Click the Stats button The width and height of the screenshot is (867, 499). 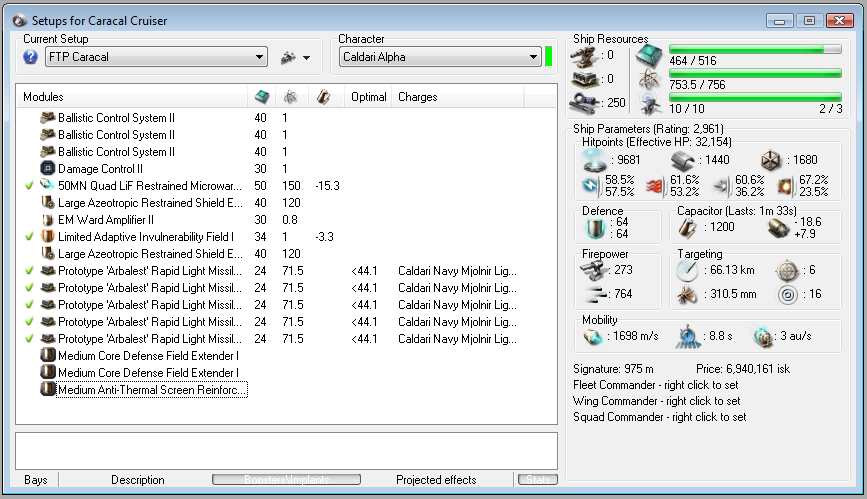click(538, 480)
